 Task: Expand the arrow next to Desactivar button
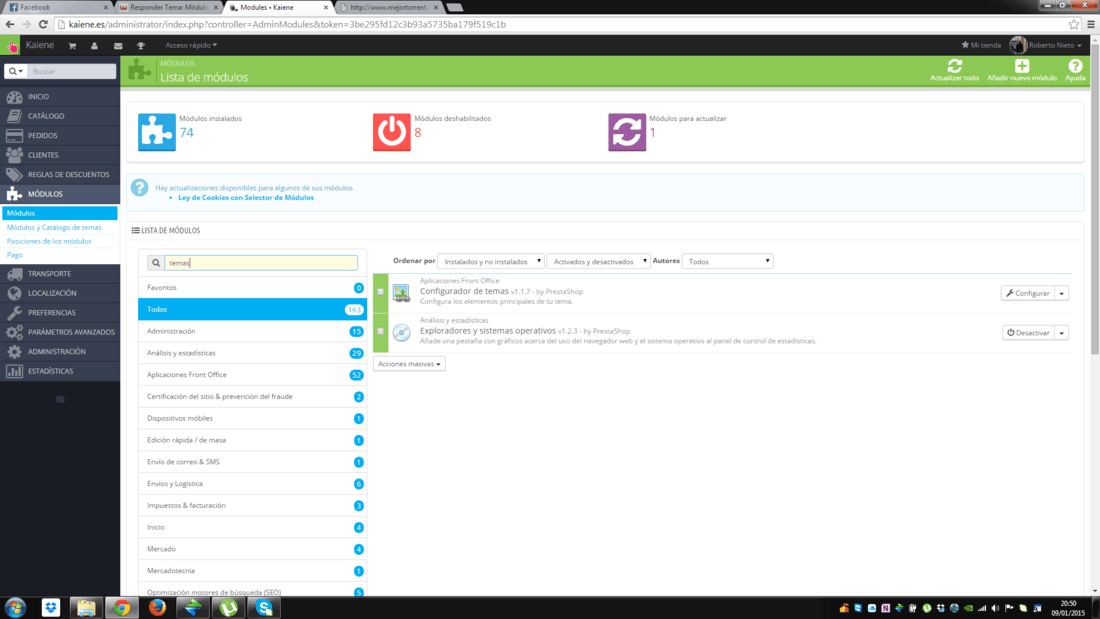tap(1061, 333)
